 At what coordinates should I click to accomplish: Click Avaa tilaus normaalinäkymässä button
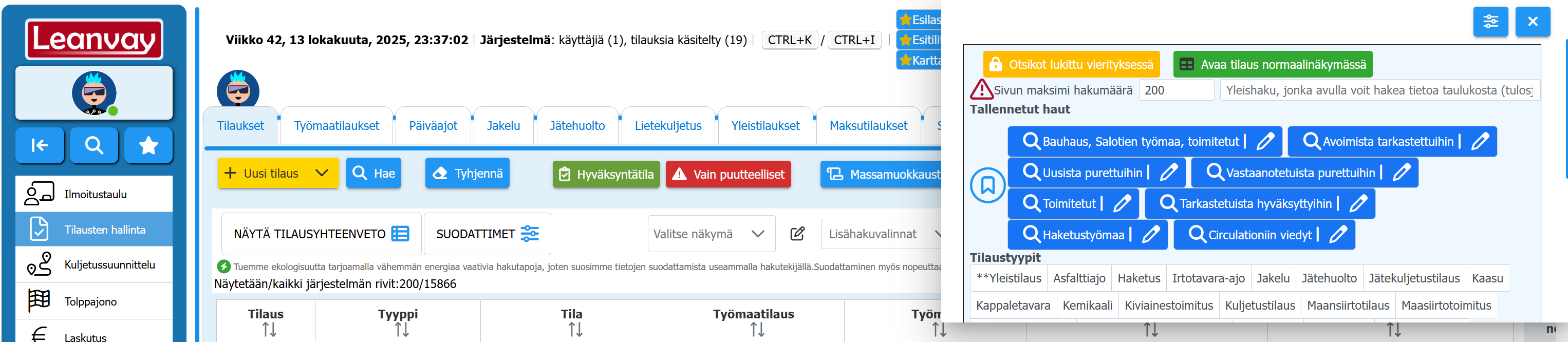coord(1272,65)
